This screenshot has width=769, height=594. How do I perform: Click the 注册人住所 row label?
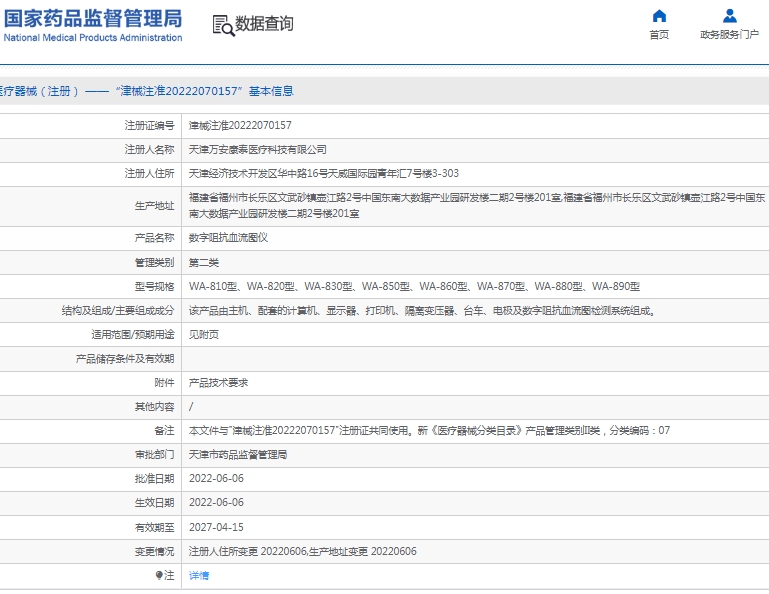(x=150, y=174)
